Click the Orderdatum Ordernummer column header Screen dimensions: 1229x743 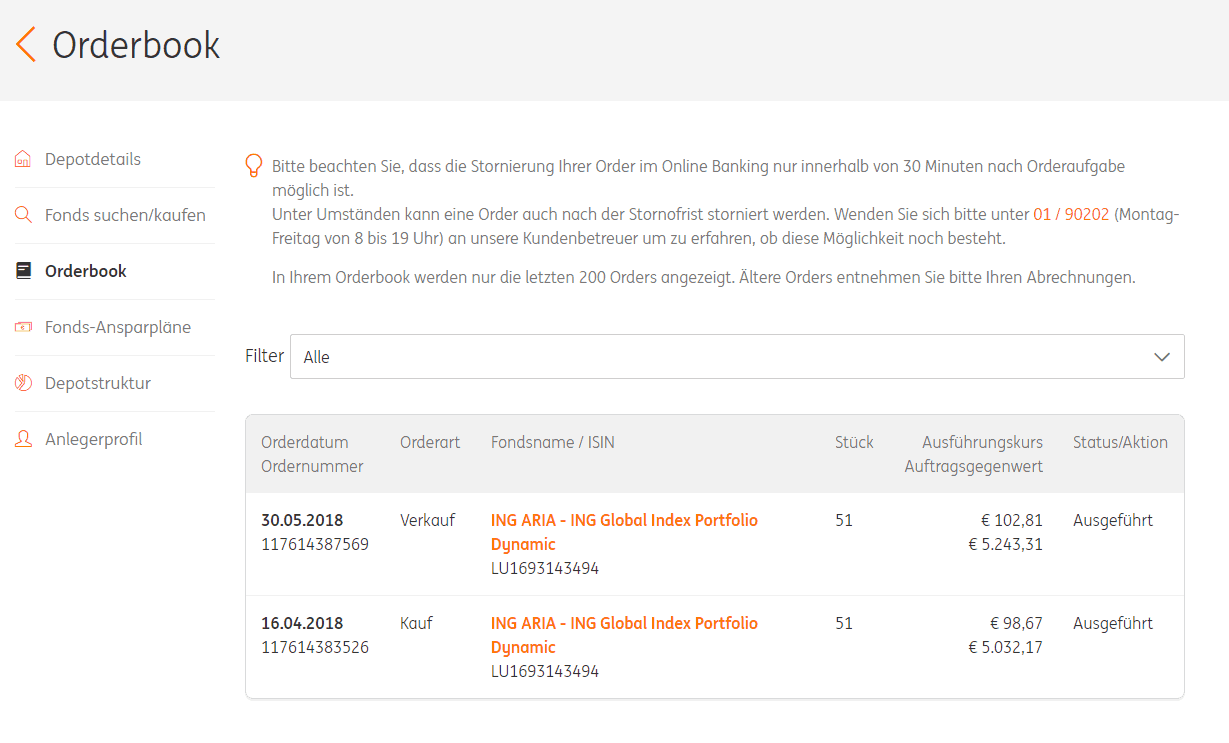(x=312, y=454)
